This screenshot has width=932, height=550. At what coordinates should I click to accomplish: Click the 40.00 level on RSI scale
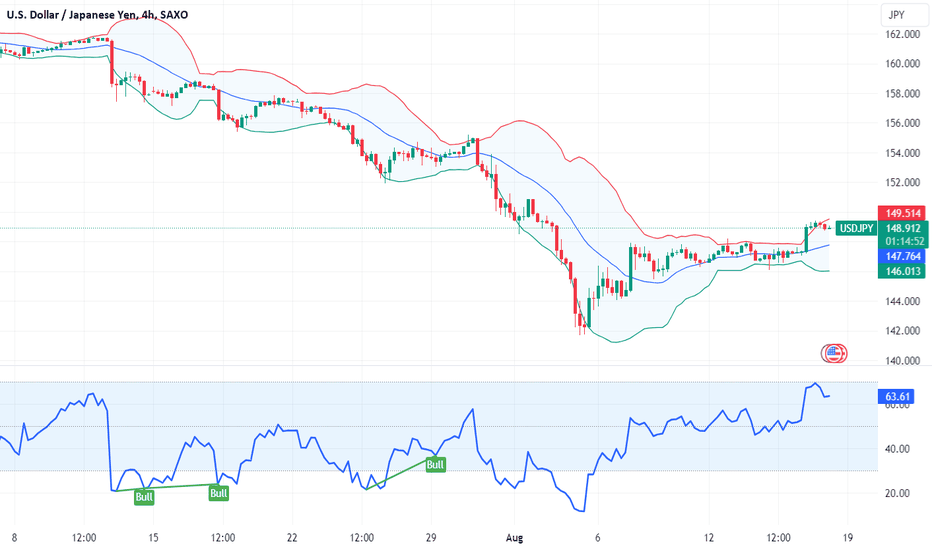click(x=897, y=449)
